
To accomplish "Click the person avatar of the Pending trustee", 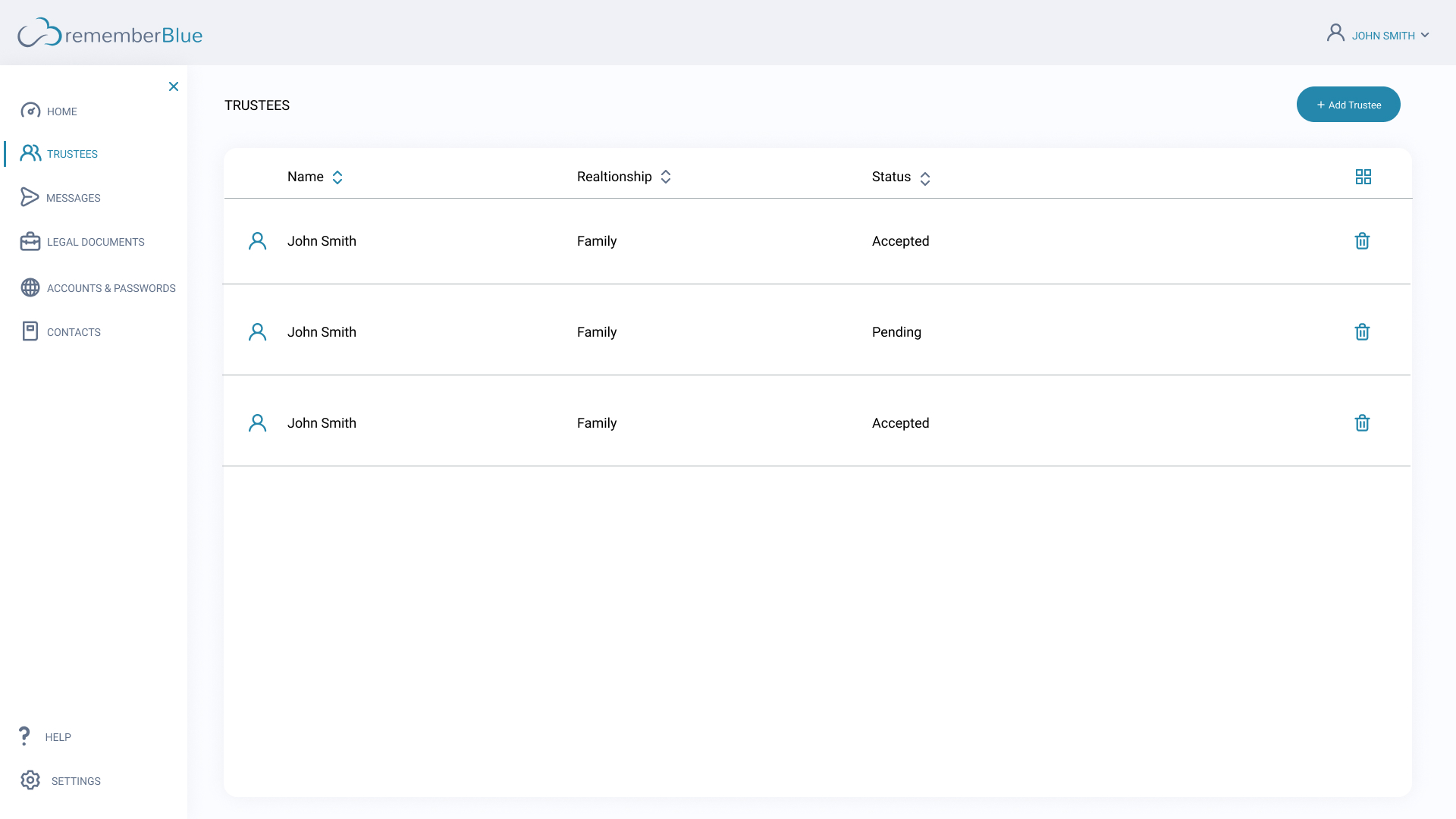I will (257, 332).
